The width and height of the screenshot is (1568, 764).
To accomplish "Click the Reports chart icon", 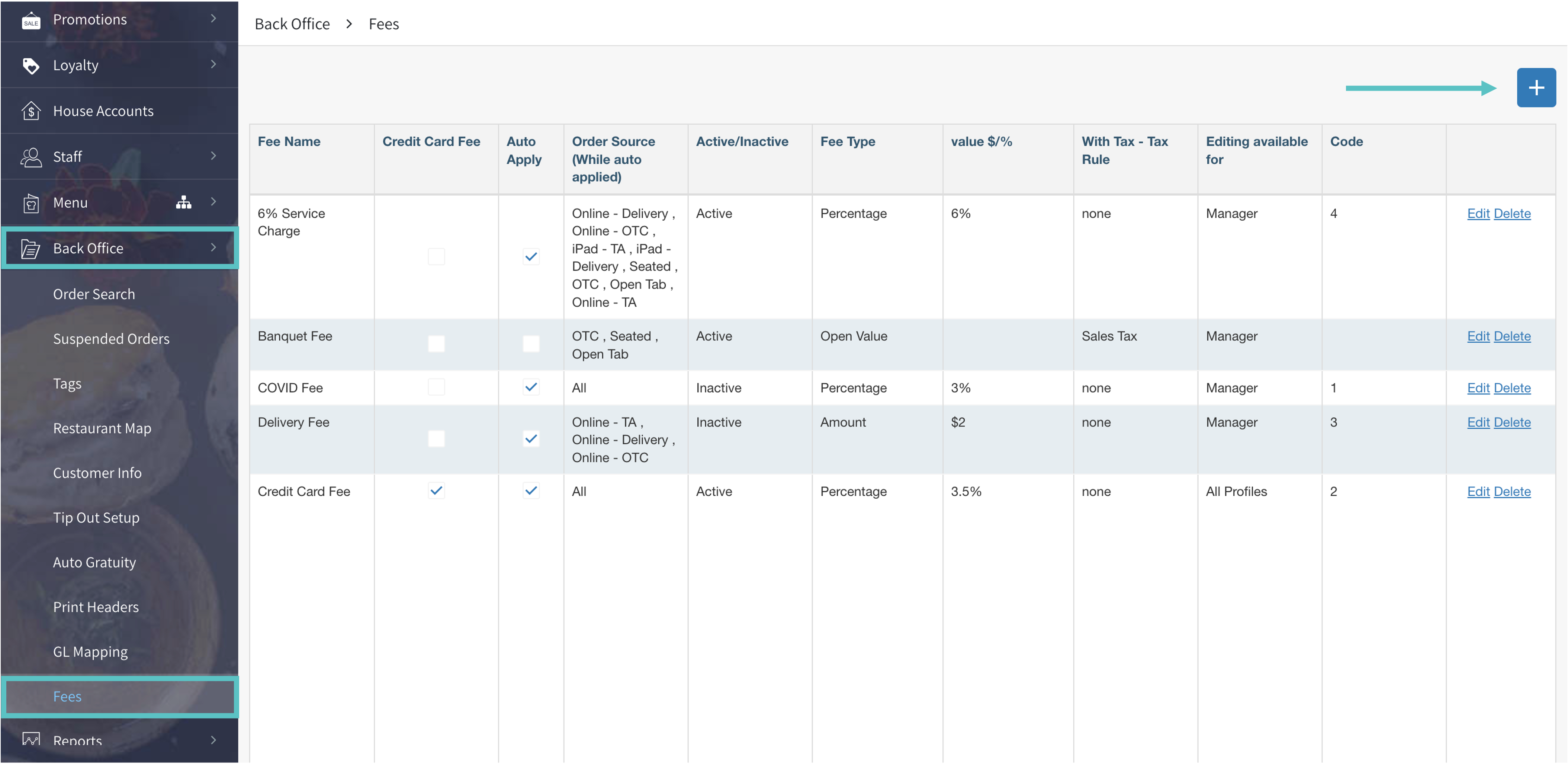I will [x=31, y=740].
